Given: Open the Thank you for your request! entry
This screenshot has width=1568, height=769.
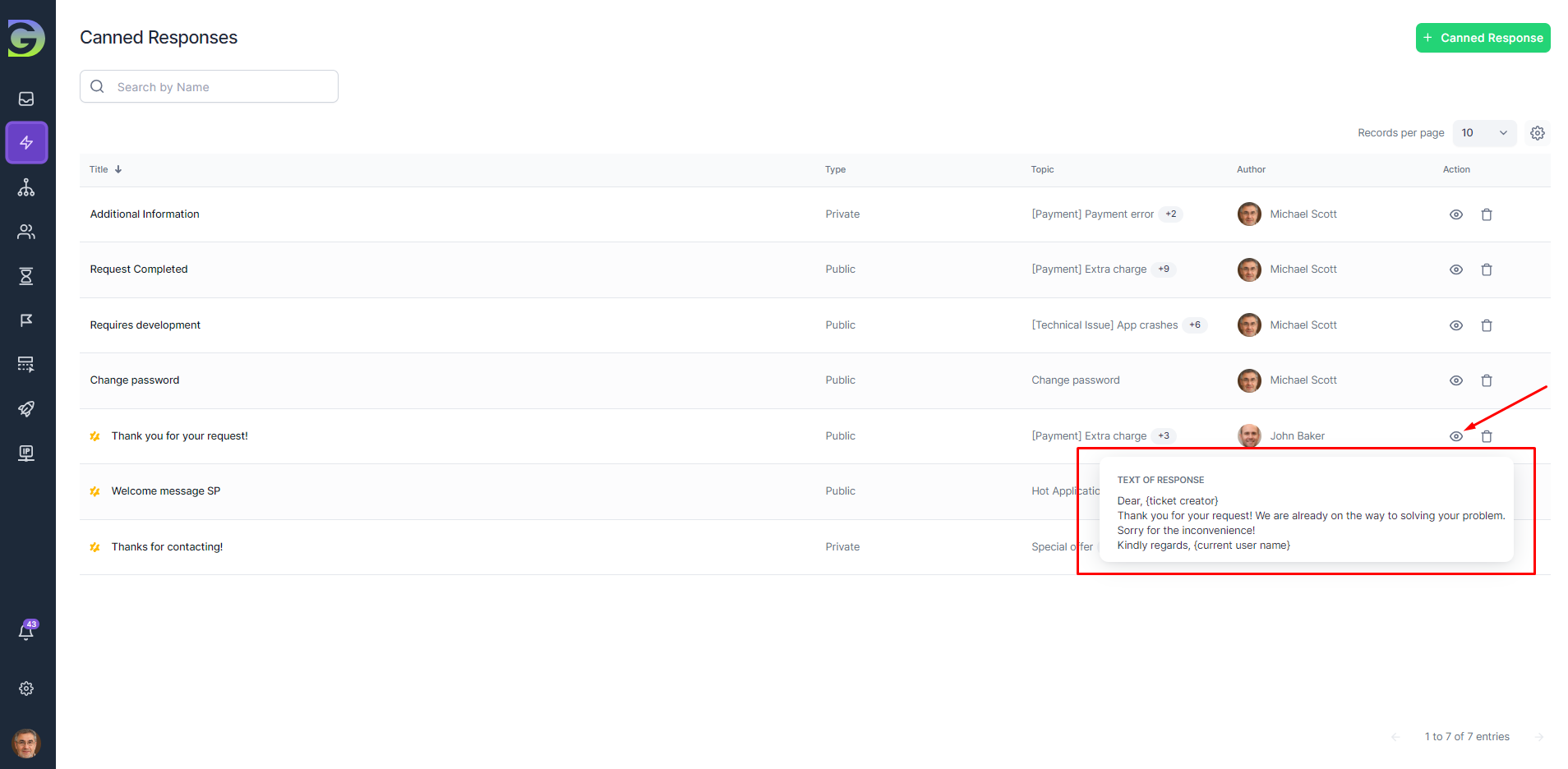Looking at the screenshot, I should (x=179, y=436).
